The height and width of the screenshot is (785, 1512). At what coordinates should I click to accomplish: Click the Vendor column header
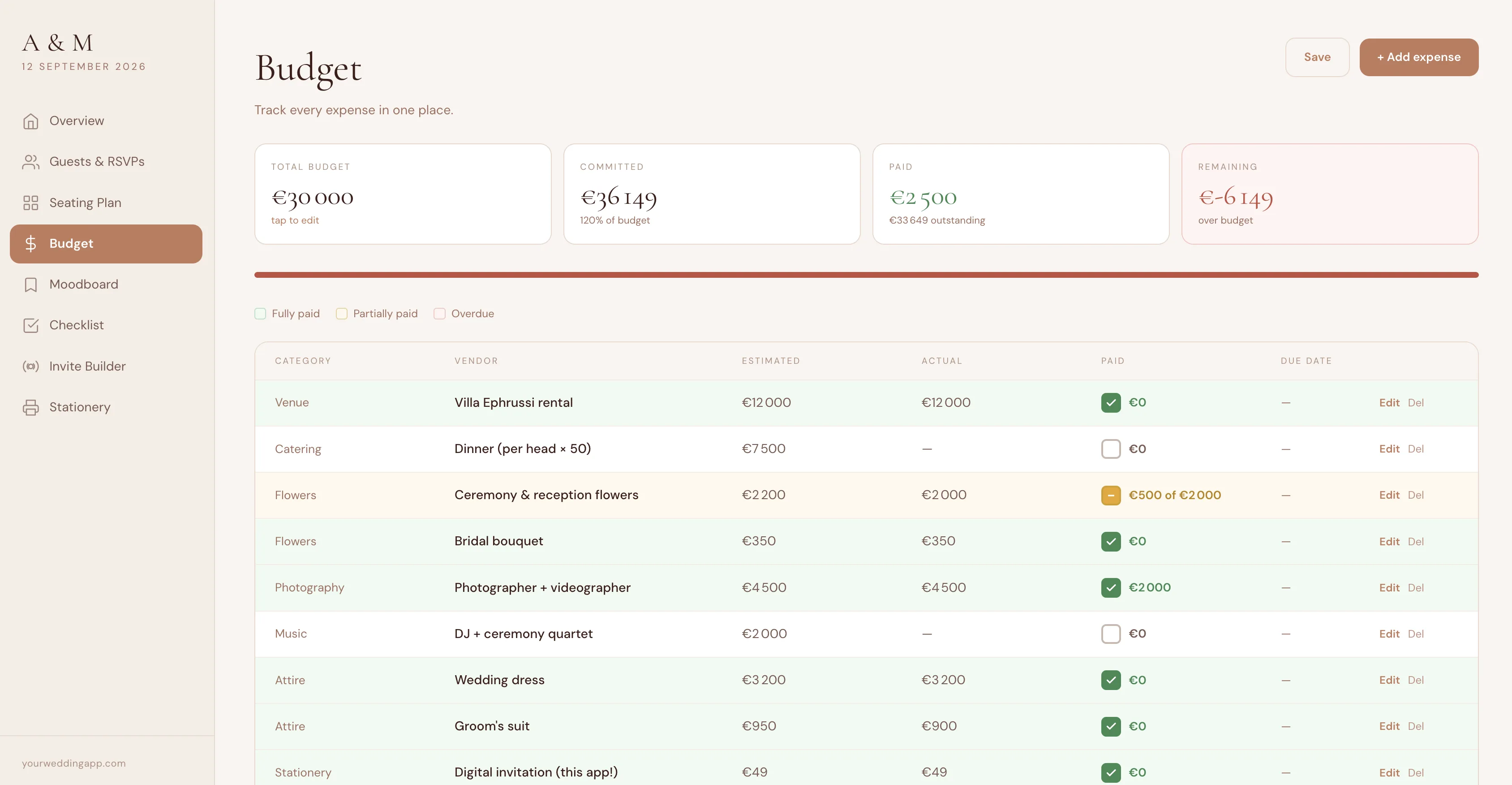pyautogui.click(x=476, y=361)
